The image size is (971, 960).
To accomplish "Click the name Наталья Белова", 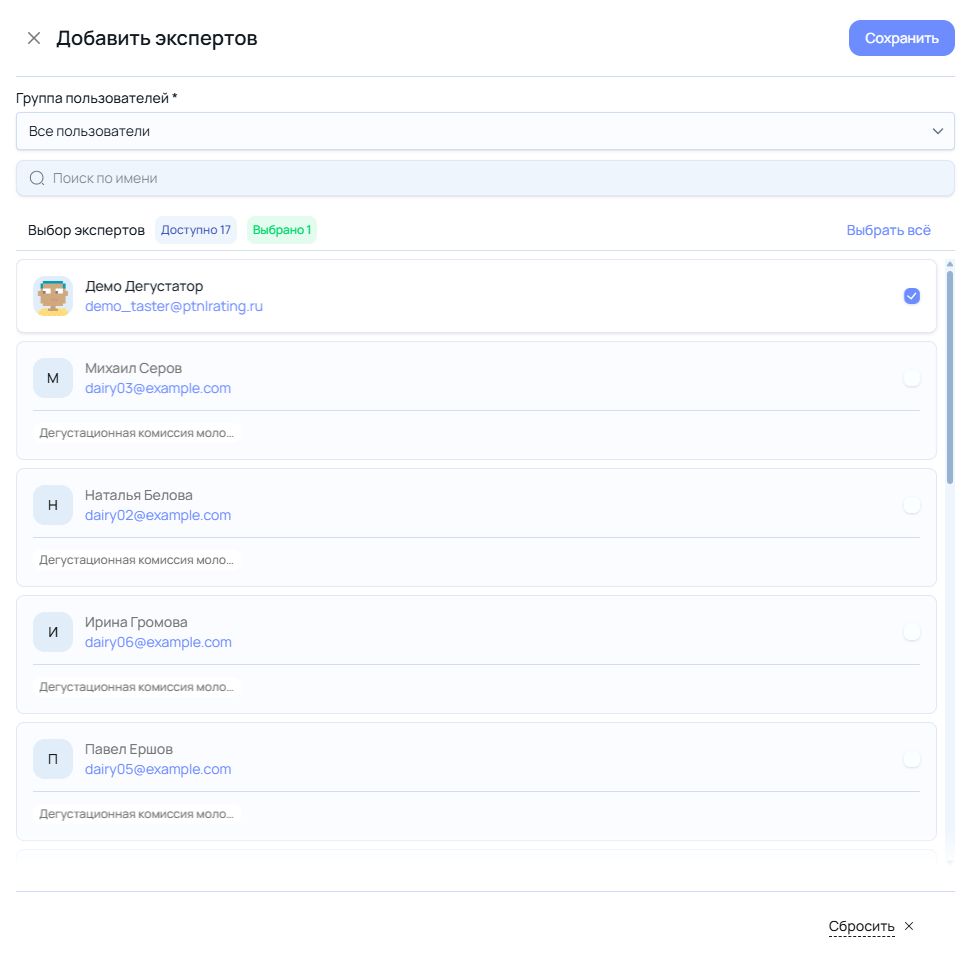I will coord(139,495).
